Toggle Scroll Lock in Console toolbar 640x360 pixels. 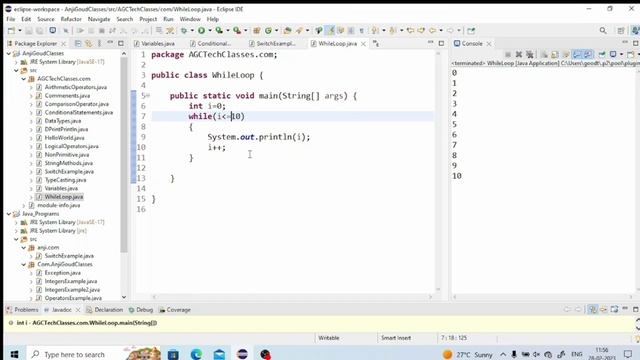[555, 54]
